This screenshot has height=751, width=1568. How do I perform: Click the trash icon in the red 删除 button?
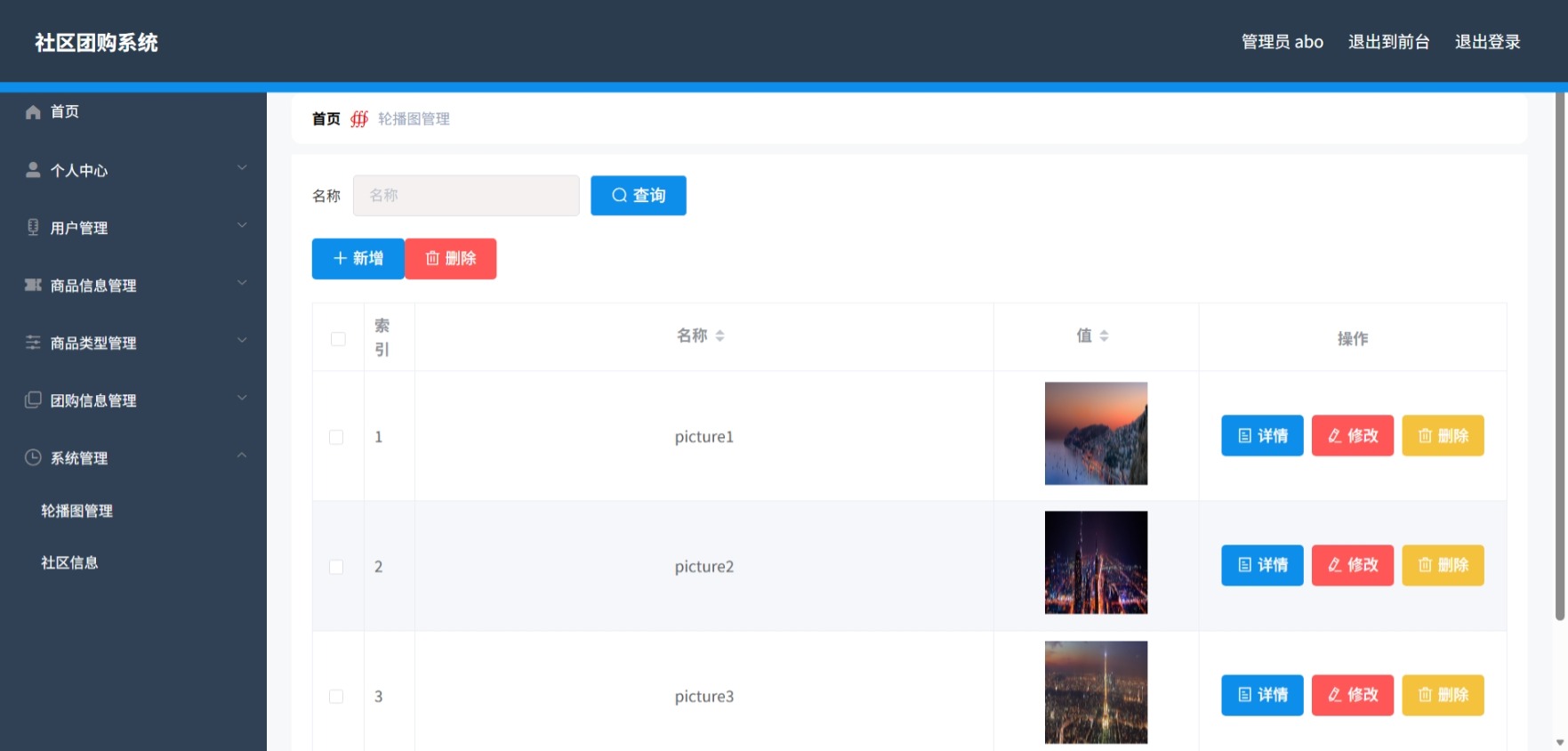[432, 258]
